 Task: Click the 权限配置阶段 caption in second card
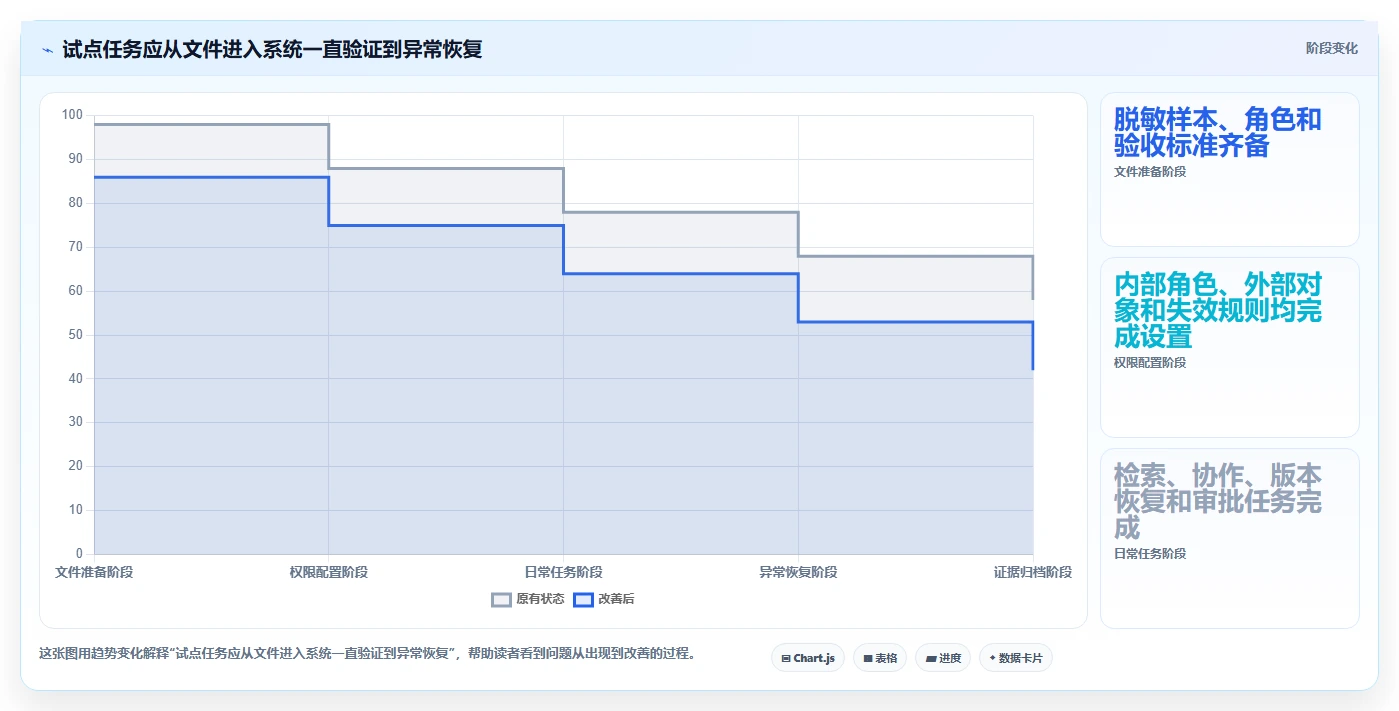tap(1150, 362)
